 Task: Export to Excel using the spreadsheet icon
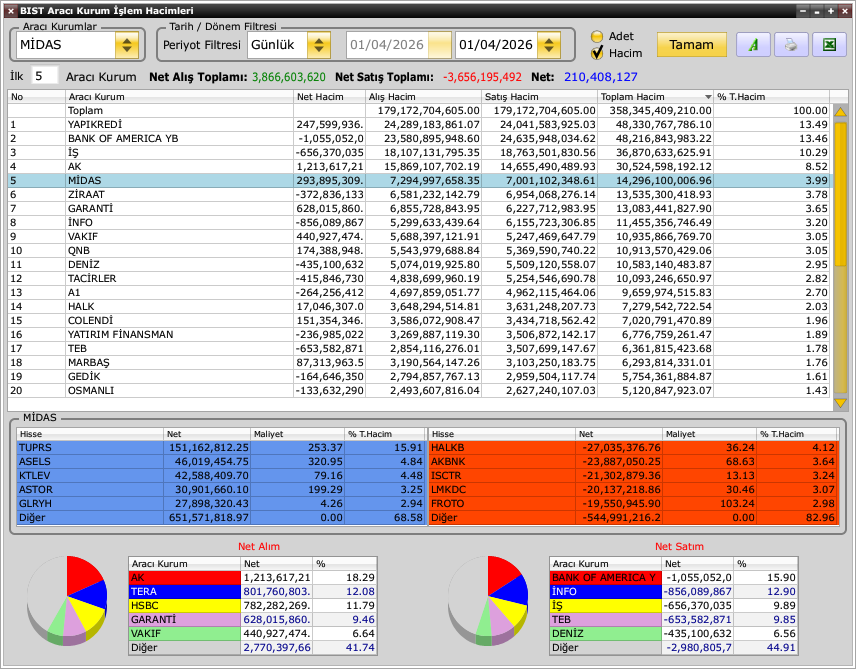(829, 45)
